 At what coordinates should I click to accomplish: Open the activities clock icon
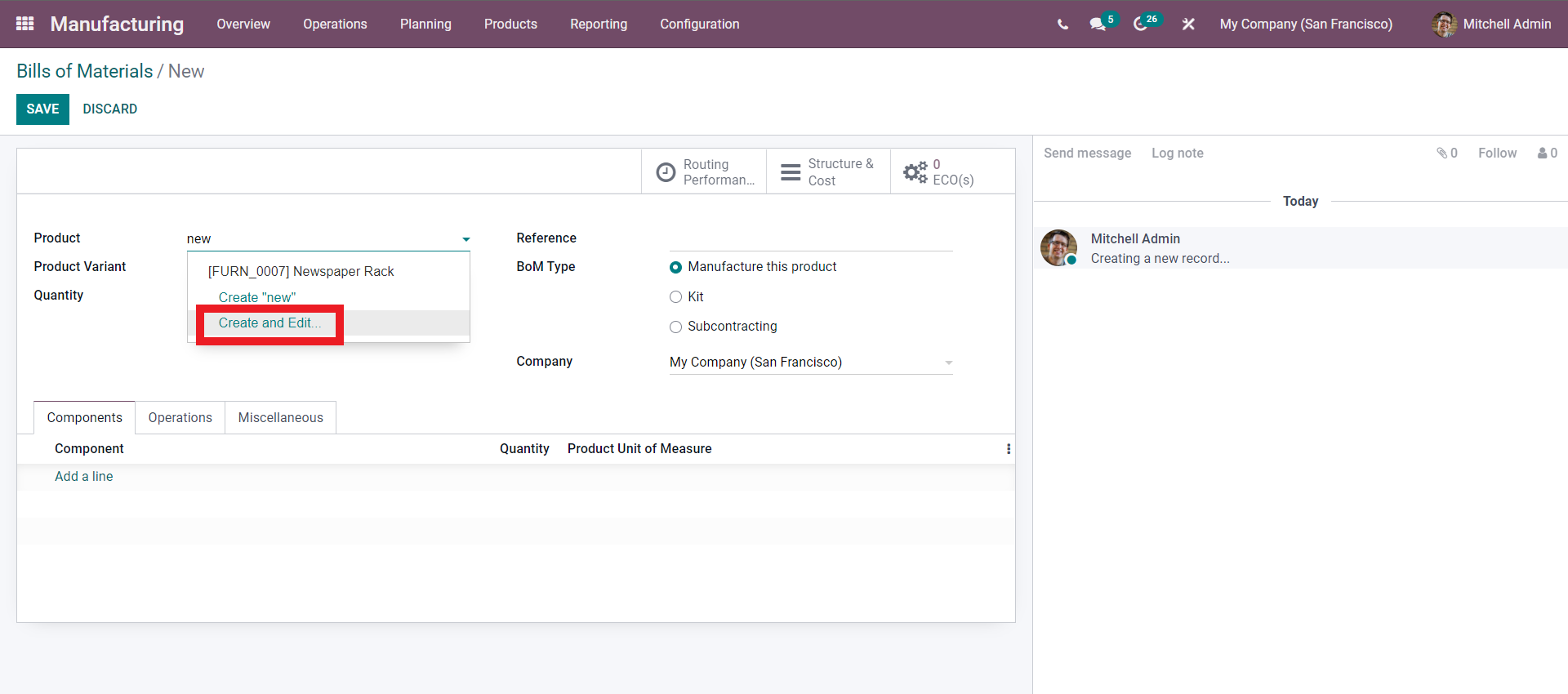1140,24
